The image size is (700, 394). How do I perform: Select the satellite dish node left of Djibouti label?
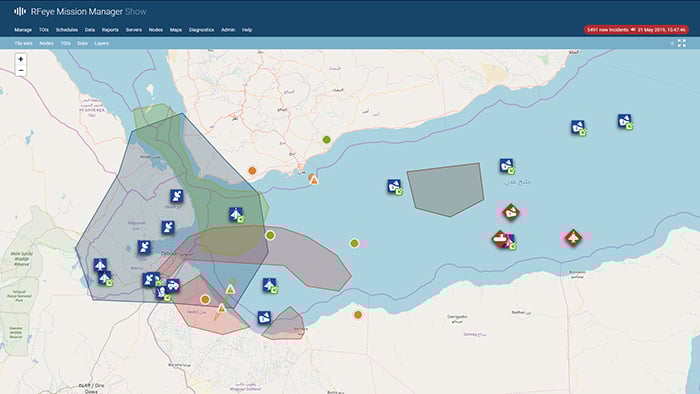[144, 247]
